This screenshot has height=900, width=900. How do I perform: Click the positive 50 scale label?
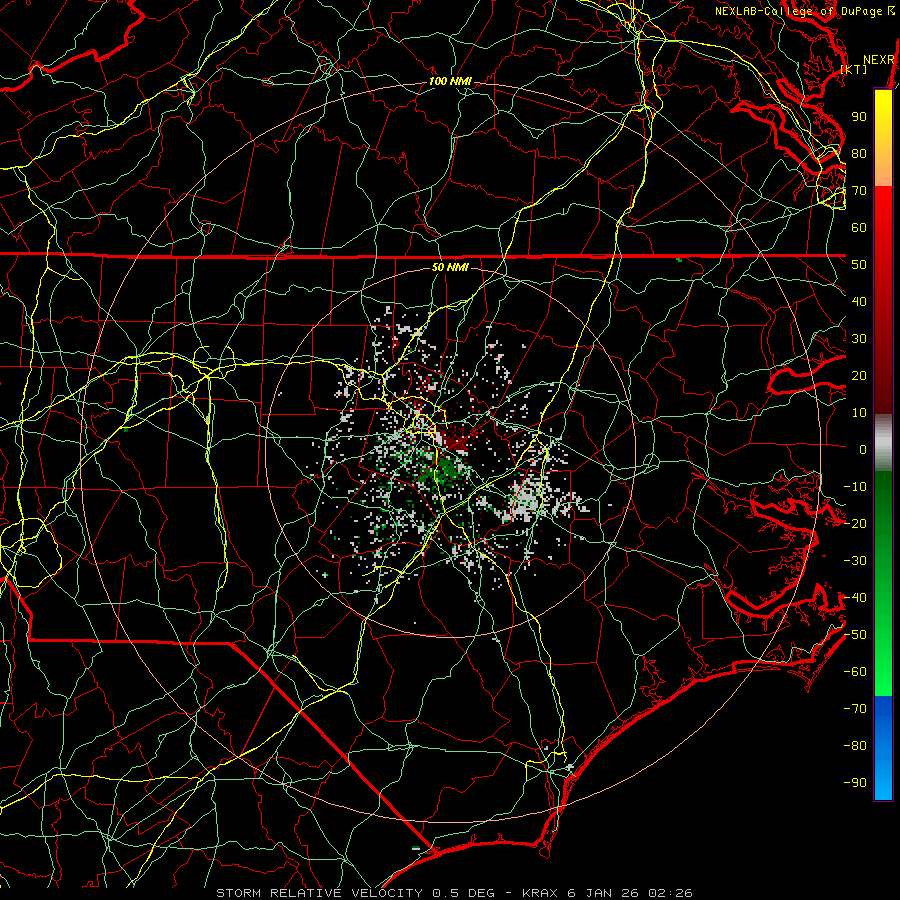coord(859,265)
